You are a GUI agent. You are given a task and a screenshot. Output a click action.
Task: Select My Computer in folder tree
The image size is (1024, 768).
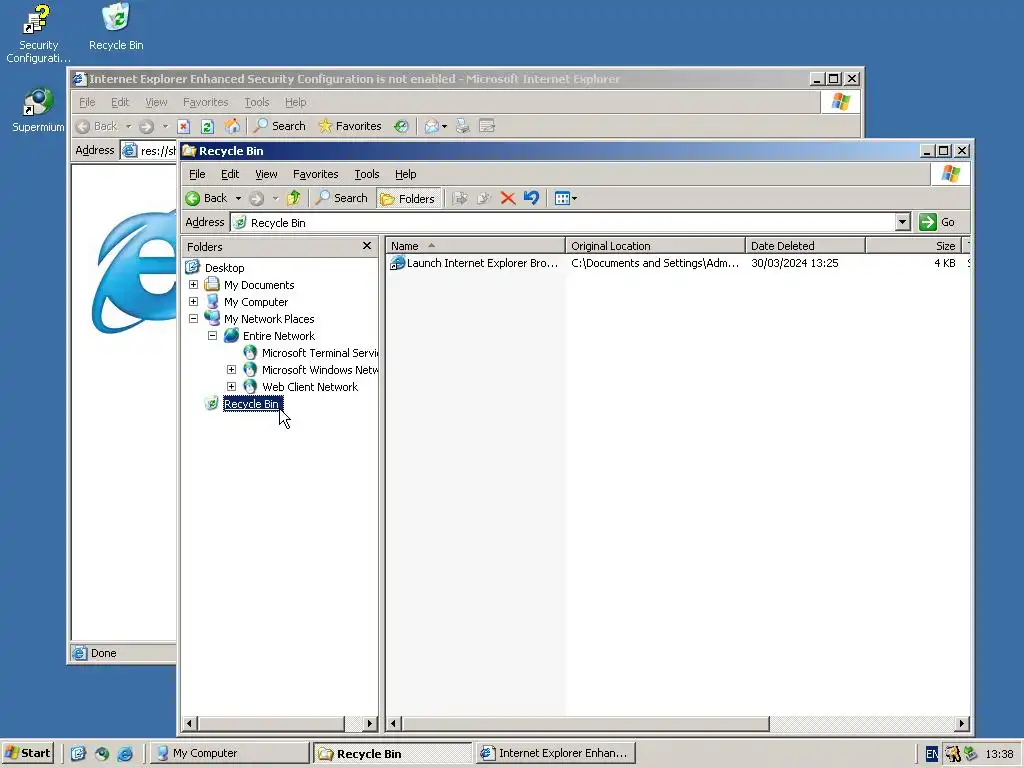click(255, 302)
